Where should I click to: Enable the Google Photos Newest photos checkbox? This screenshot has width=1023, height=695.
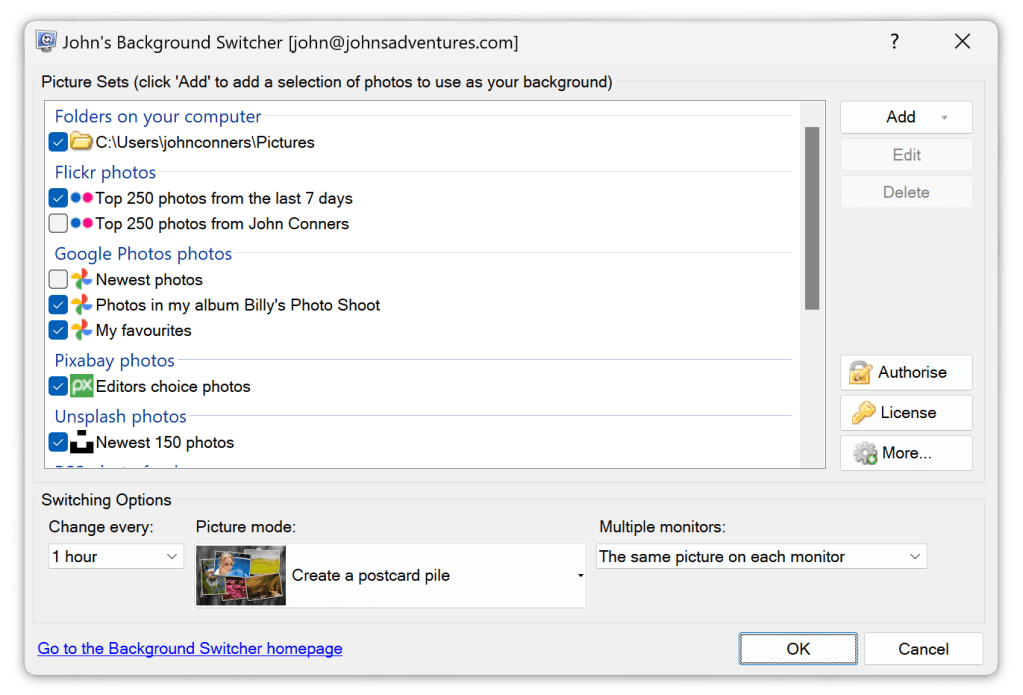(58, 279)
